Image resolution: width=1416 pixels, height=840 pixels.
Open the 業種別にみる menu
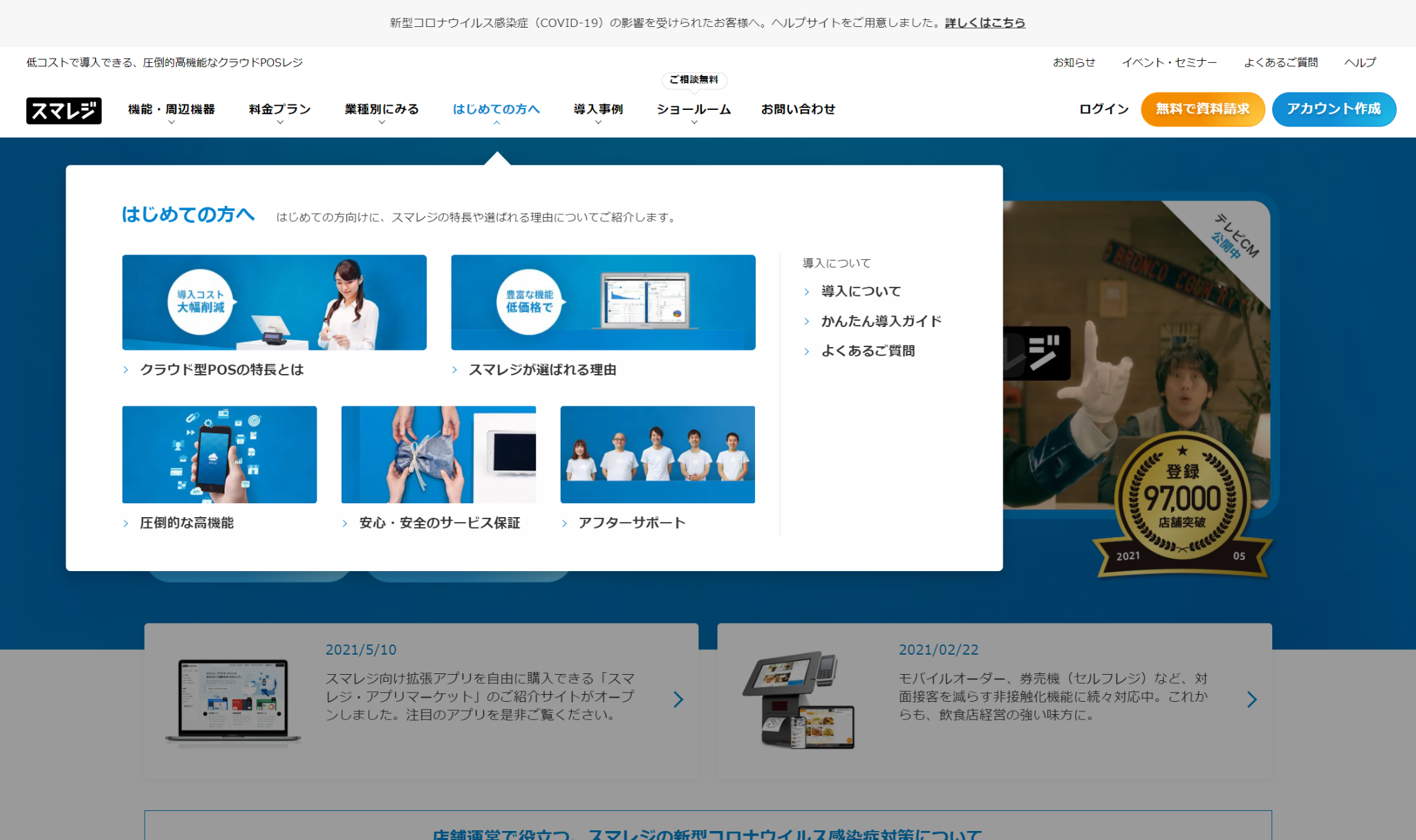pos(382,109)
